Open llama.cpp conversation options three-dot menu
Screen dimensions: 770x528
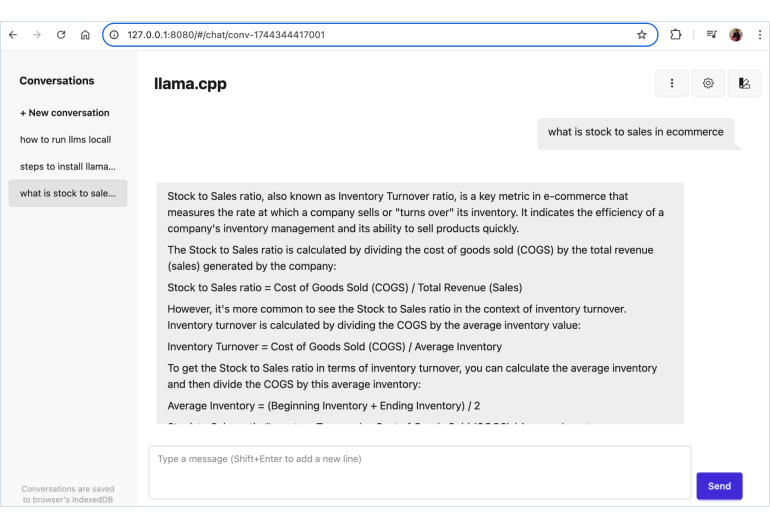[x=672, y=83]
